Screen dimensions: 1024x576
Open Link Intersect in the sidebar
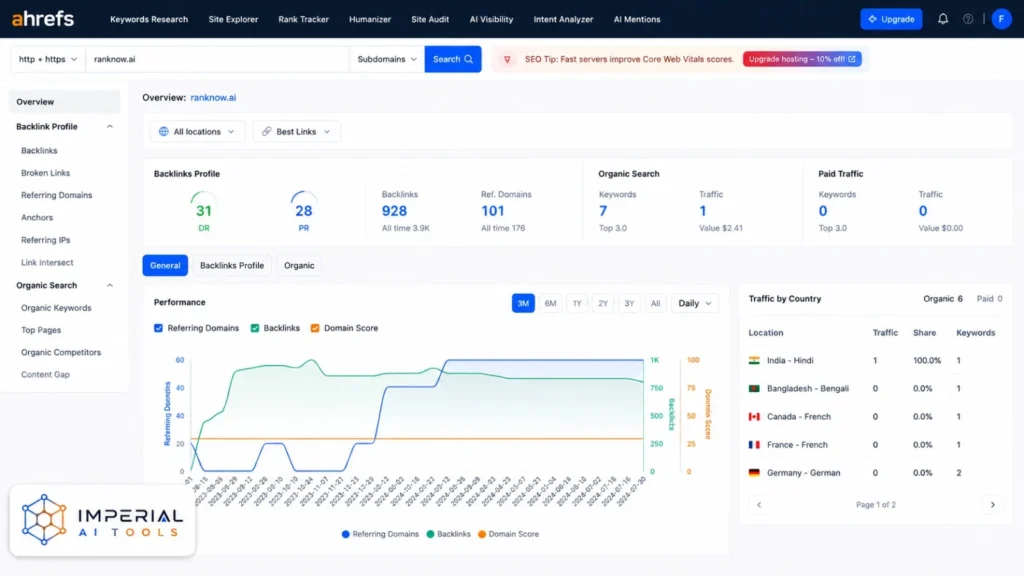pos(47,263)
